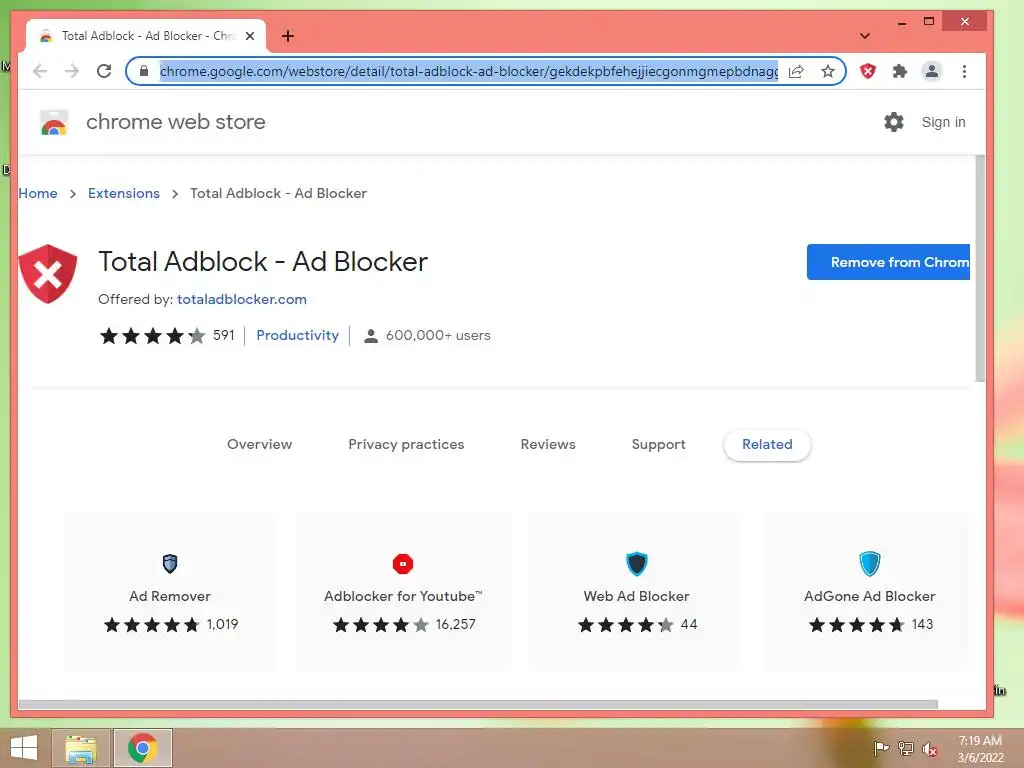
Task: Click the horizontal page scrollbar
Action: point(478,705)
